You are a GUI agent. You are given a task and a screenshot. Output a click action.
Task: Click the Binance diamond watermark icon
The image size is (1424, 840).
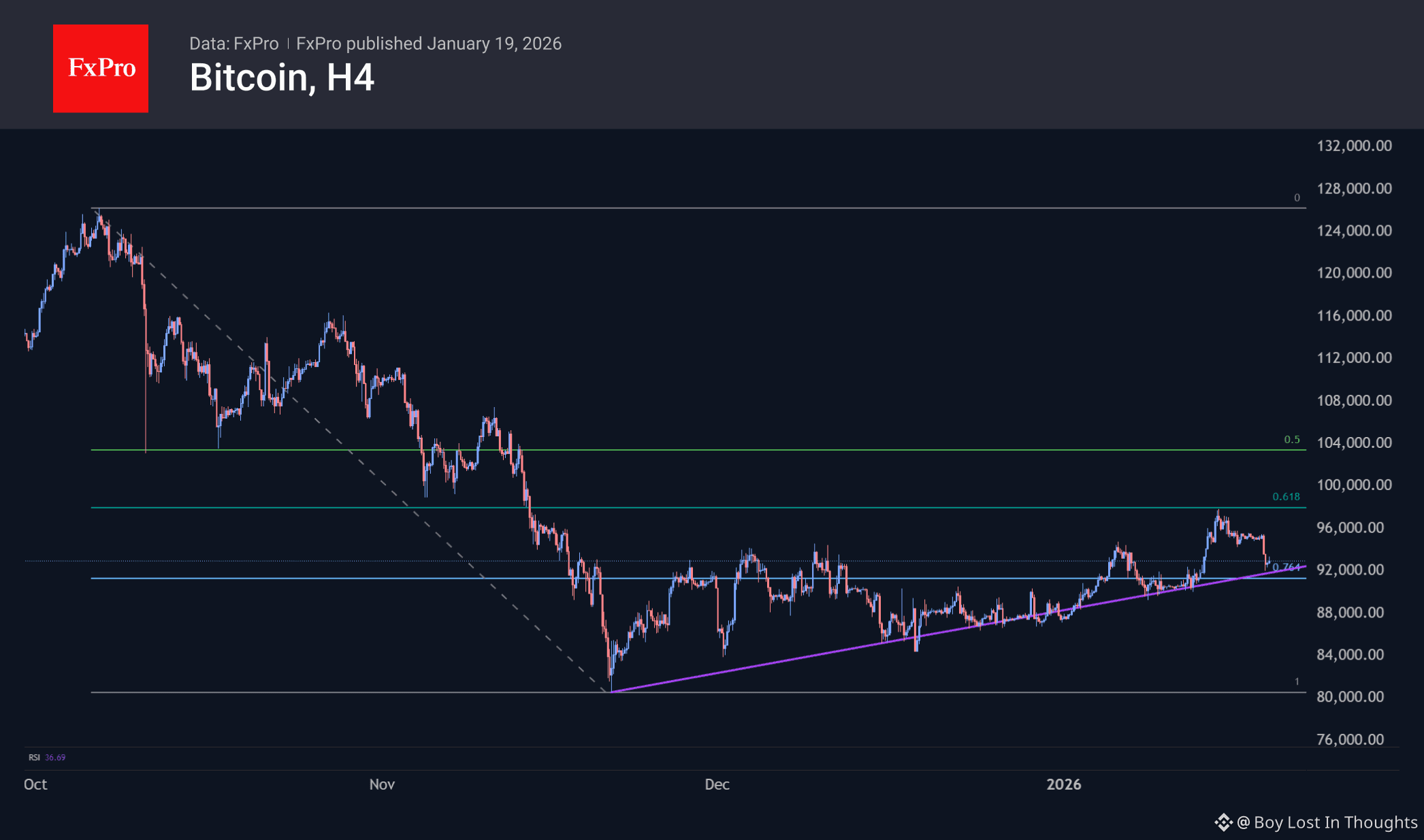[1223, 822]
